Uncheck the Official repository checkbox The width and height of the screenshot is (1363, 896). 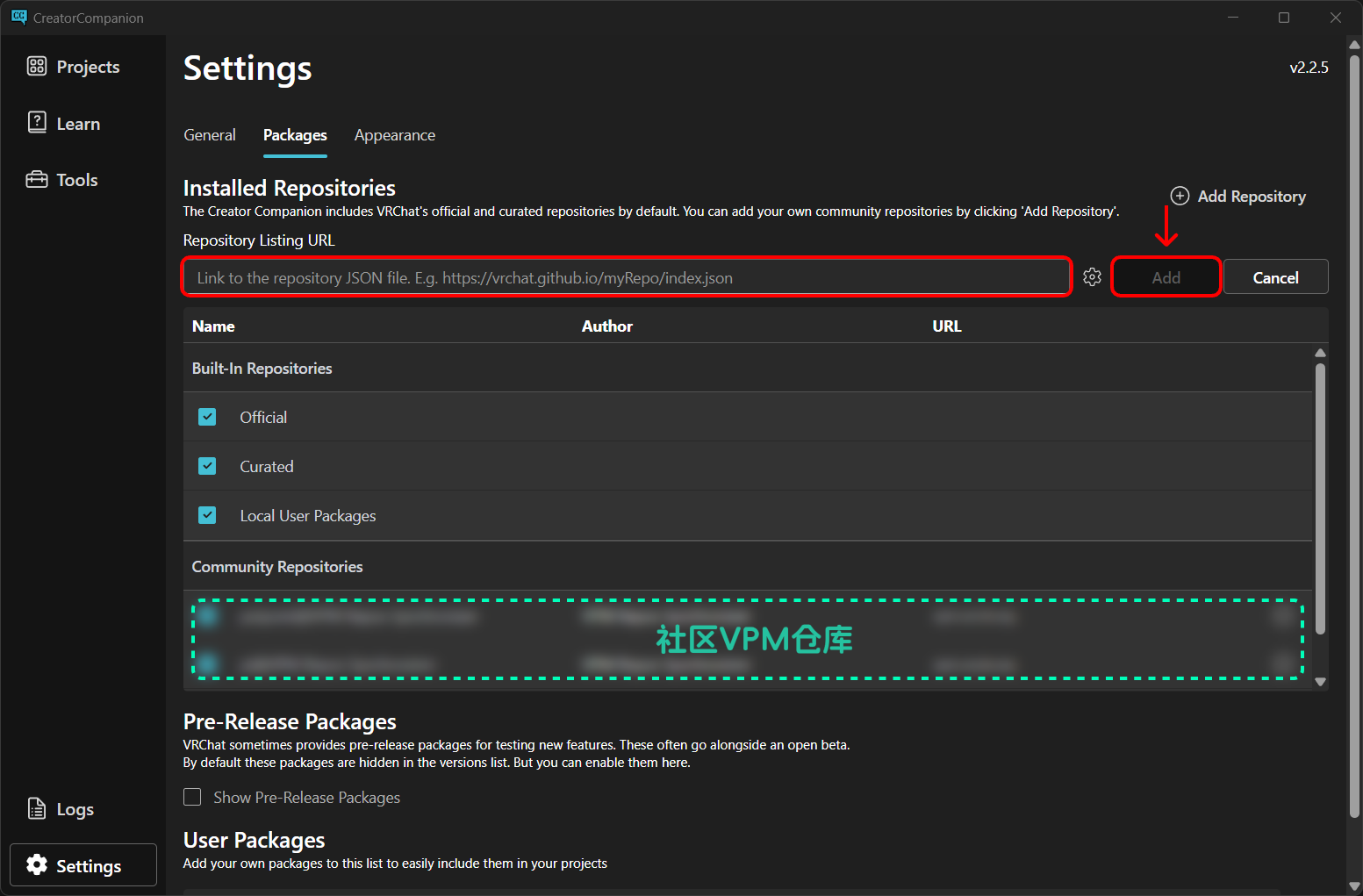click(207, 417)
